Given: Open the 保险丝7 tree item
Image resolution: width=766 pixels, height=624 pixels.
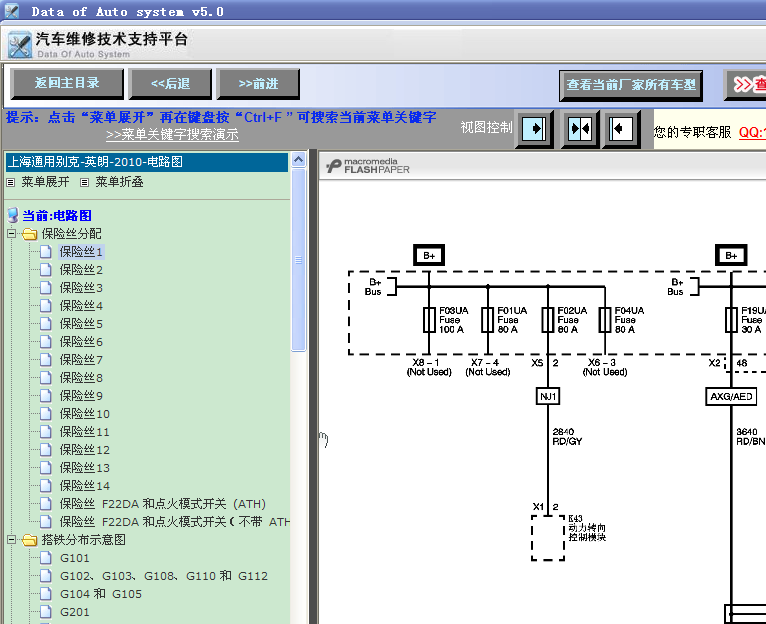Looking at the screenshot, I should [81, 360].
